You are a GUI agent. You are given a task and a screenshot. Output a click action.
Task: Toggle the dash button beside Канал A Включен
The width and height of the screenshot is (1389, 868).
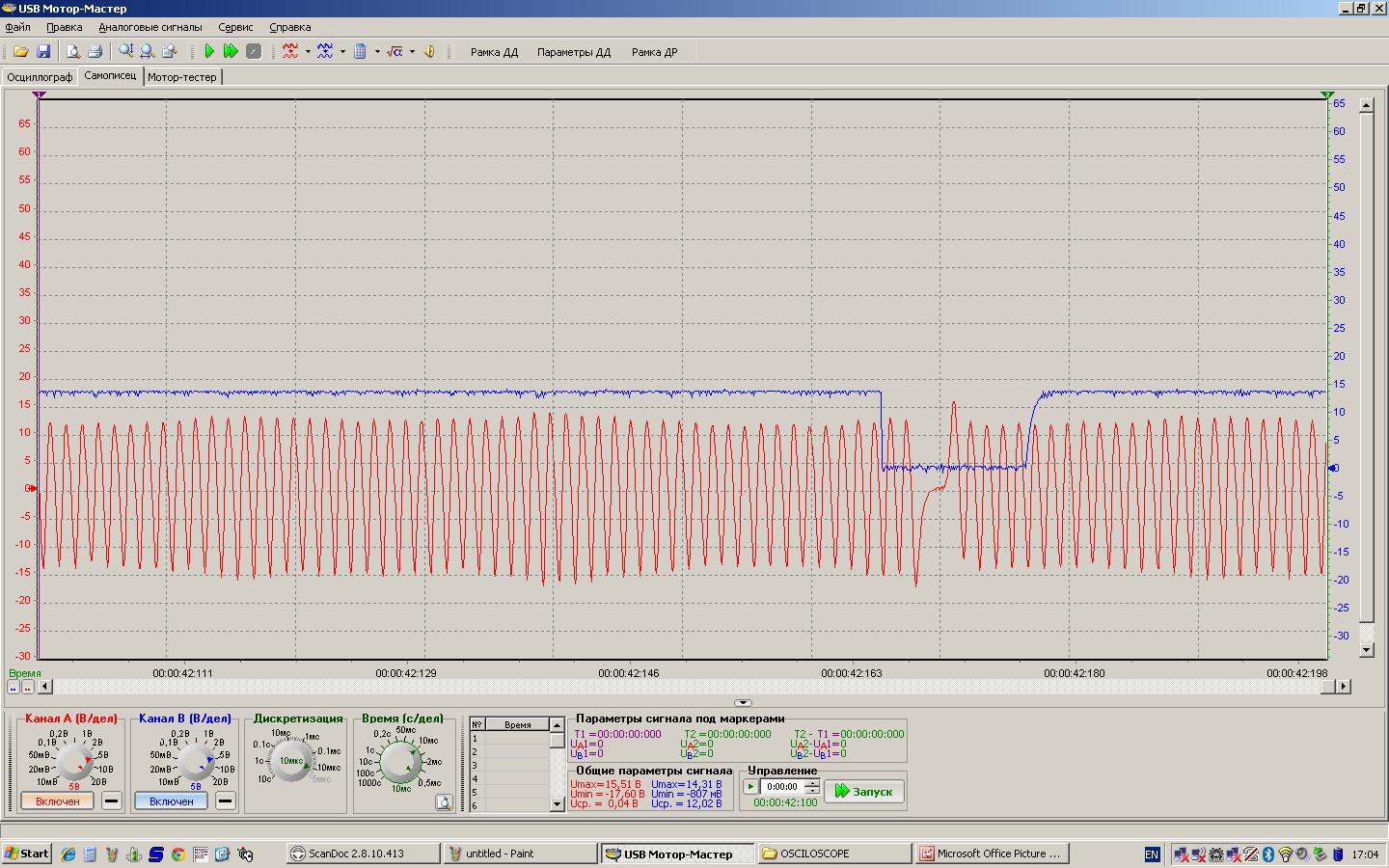point(112,801)
